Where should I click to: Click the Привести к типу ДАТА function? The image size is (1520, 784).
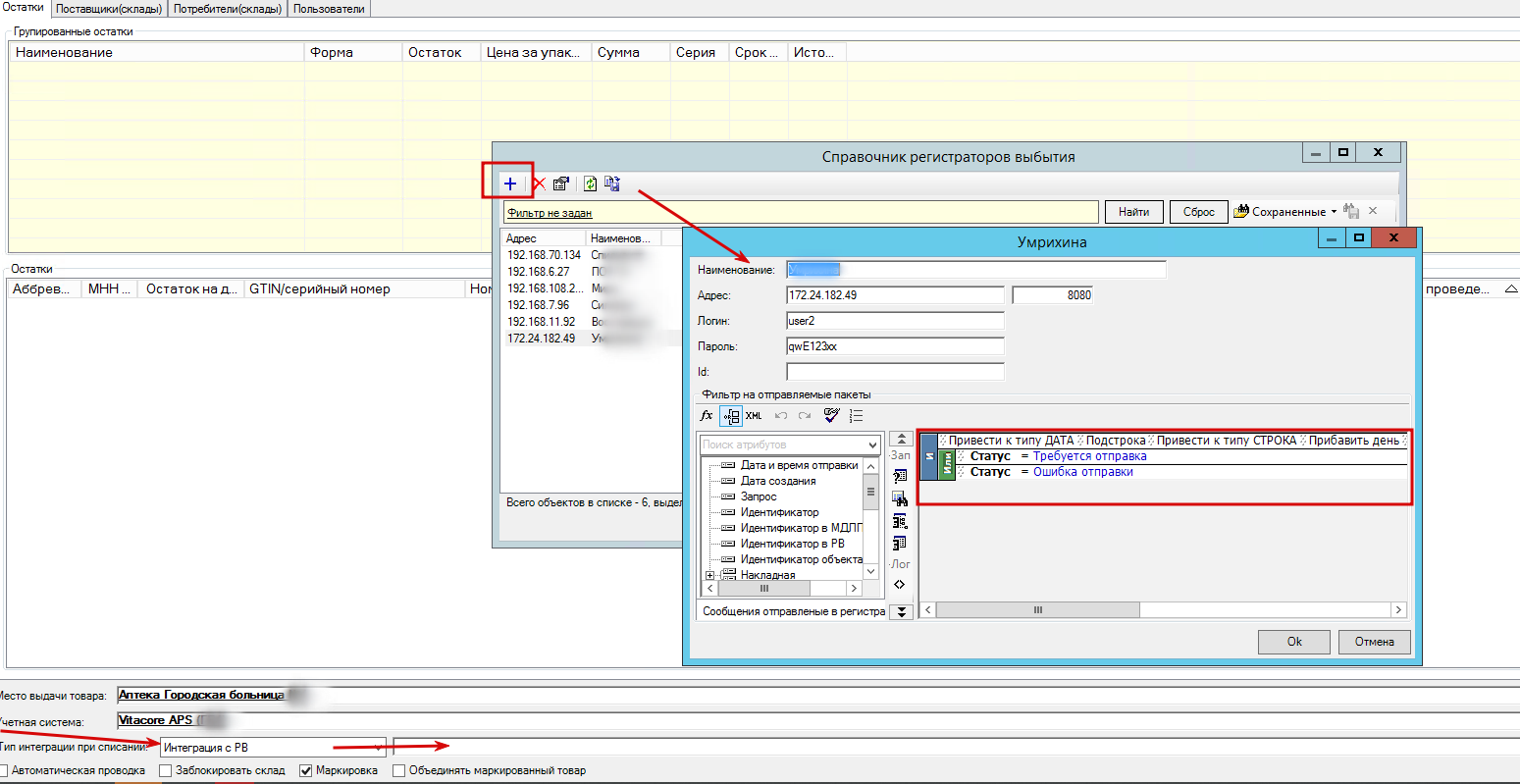1011,441
